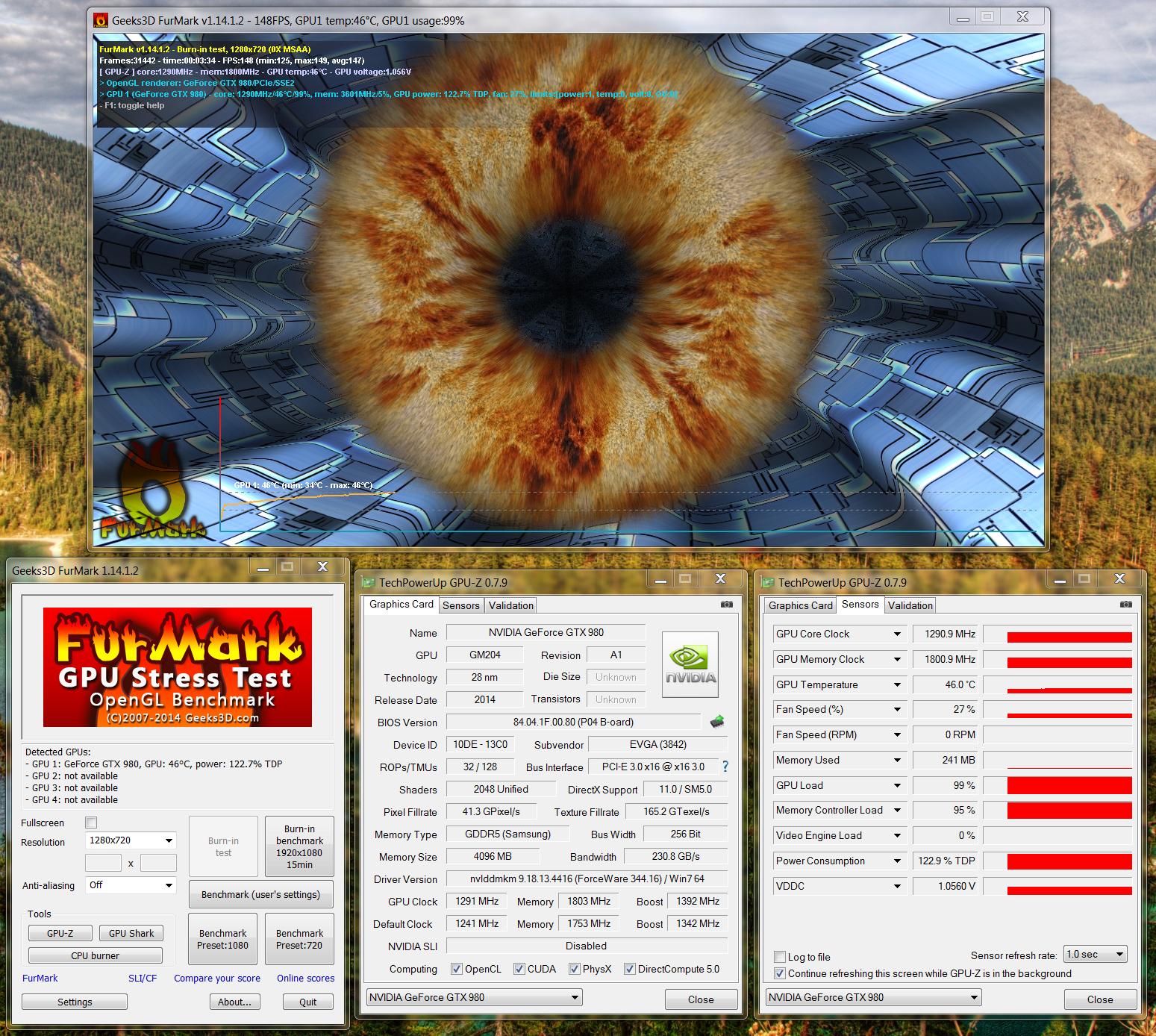The height and width of the screenshot is (1036, 1156).
Task: Expand the Power Consumption sensor dropdown
Action: [x=897, y=861]
